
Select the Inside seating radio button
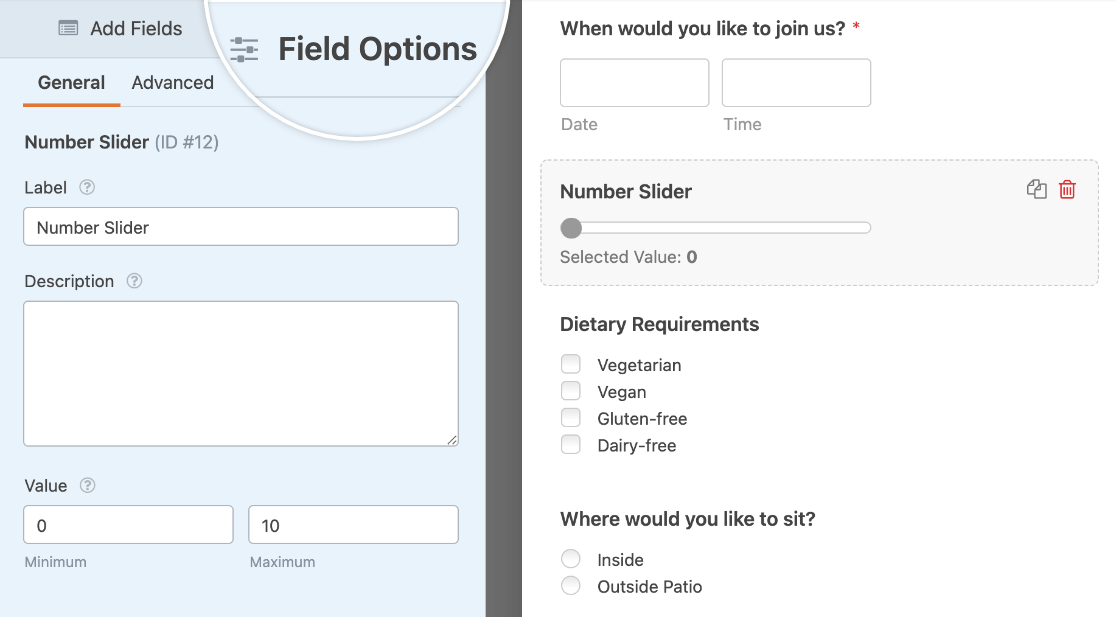(x=571, y=559)
